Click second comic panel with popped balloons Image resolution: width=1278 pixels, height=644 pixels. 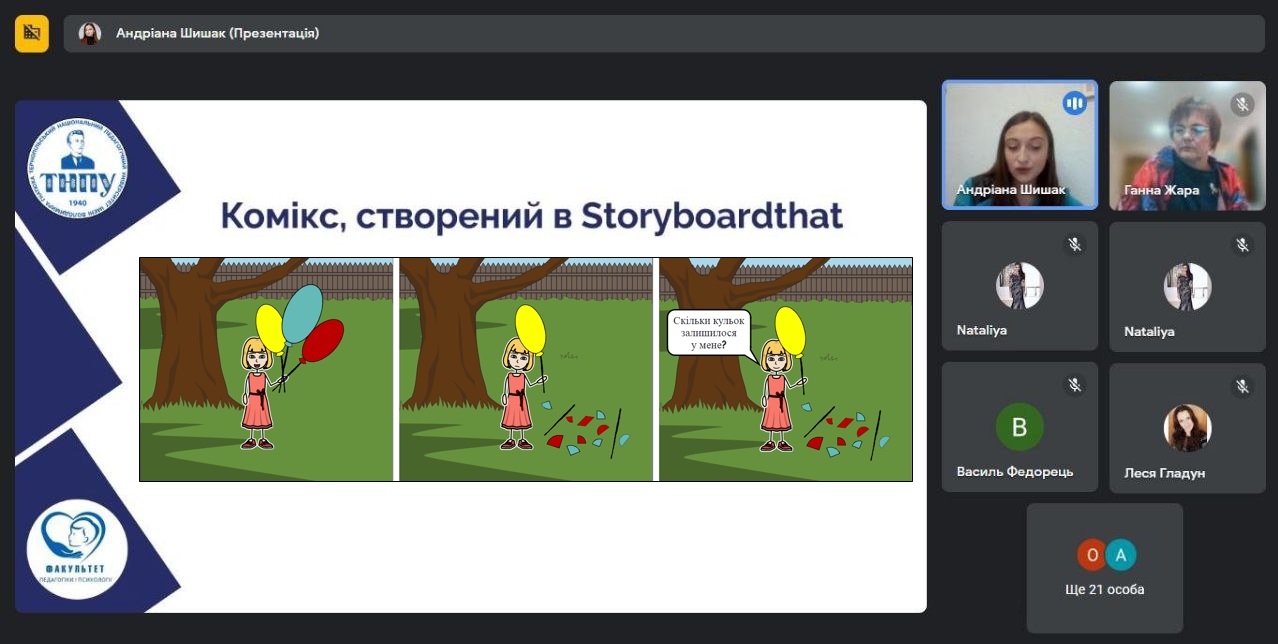coord(526,369)
